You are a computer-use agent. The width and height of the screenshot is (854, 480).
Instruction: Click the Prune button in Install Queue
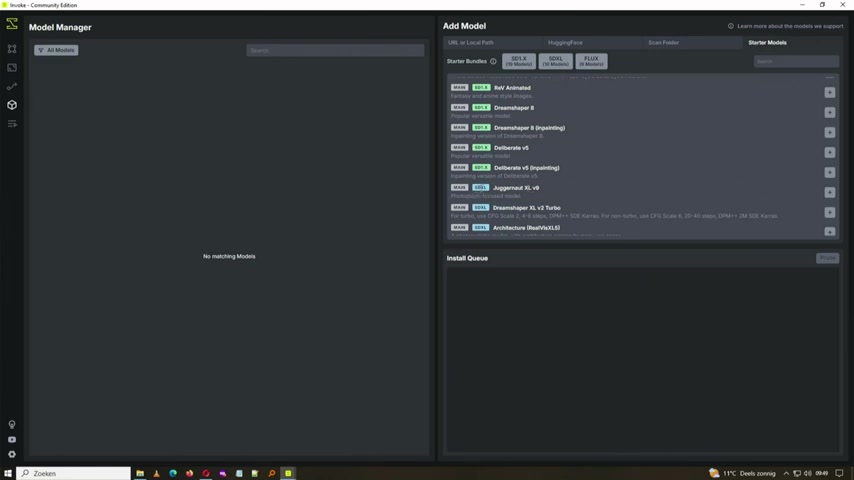point(827,258)
